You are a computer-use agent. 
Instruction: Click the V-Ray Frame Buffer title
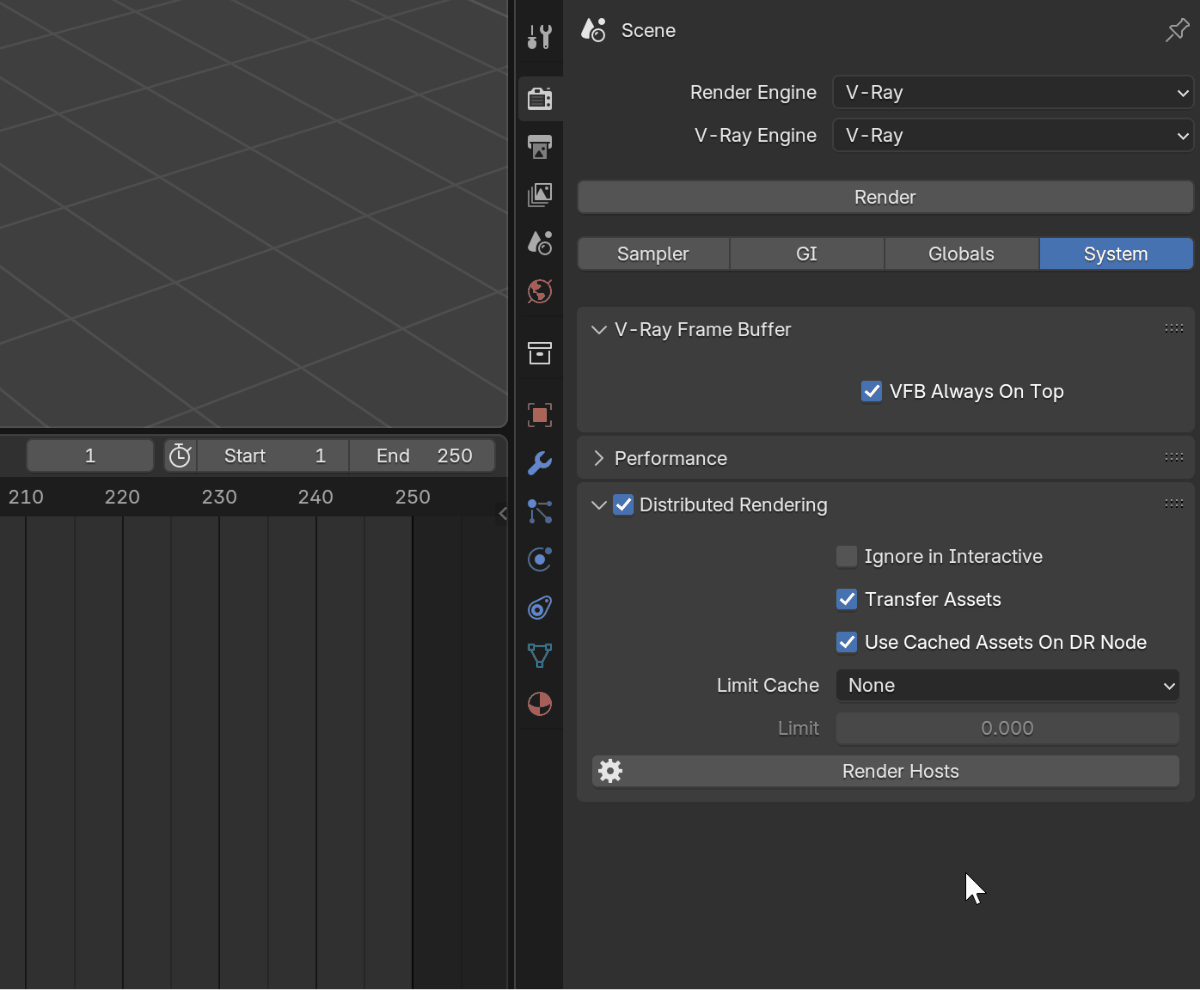point(703,329)
